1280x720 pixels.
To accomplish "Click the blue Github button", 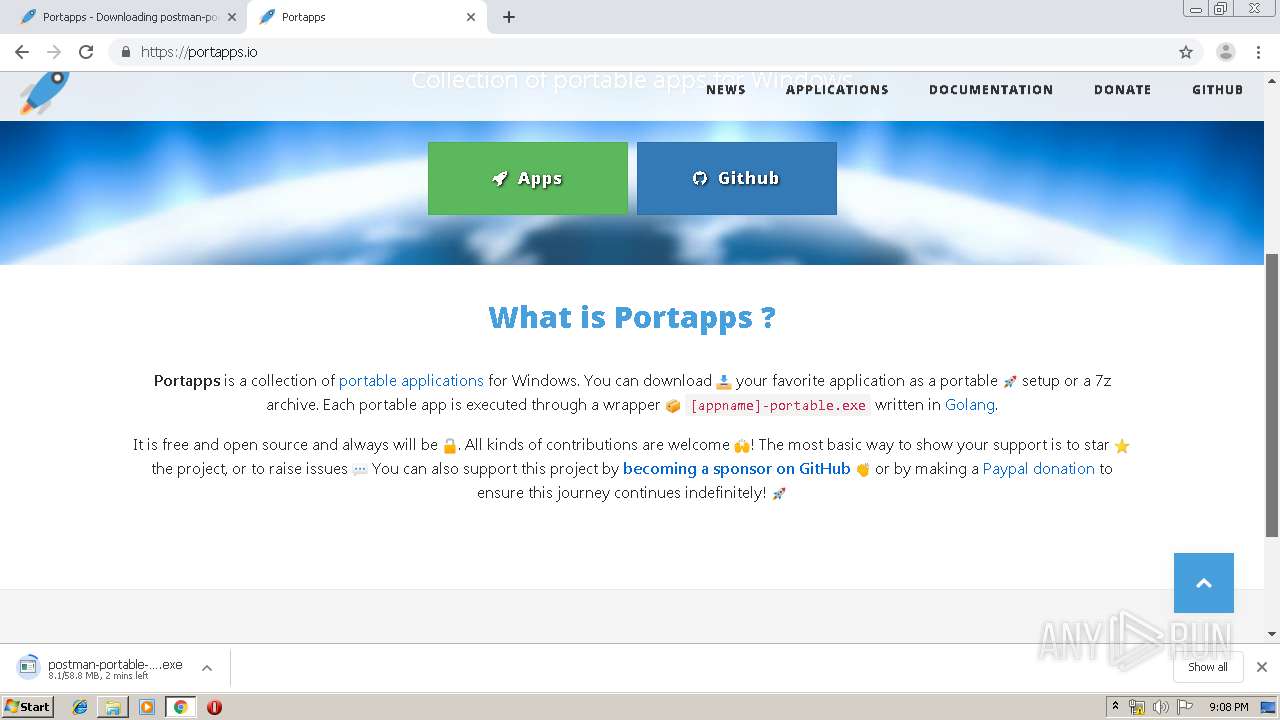I will pos(737,178).
